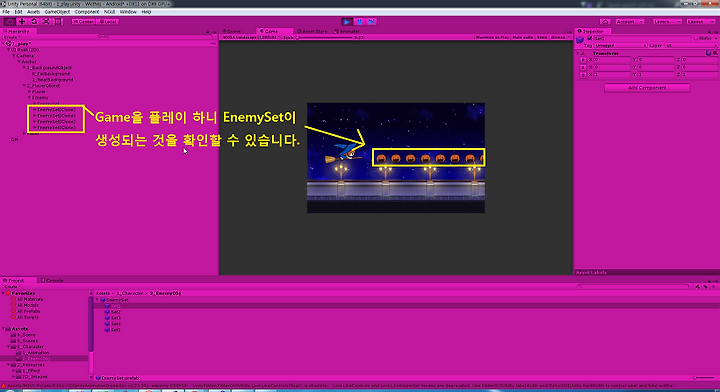Select the 1_Animation folder in Project
This screenshot has height=392, width=720.
33,353
